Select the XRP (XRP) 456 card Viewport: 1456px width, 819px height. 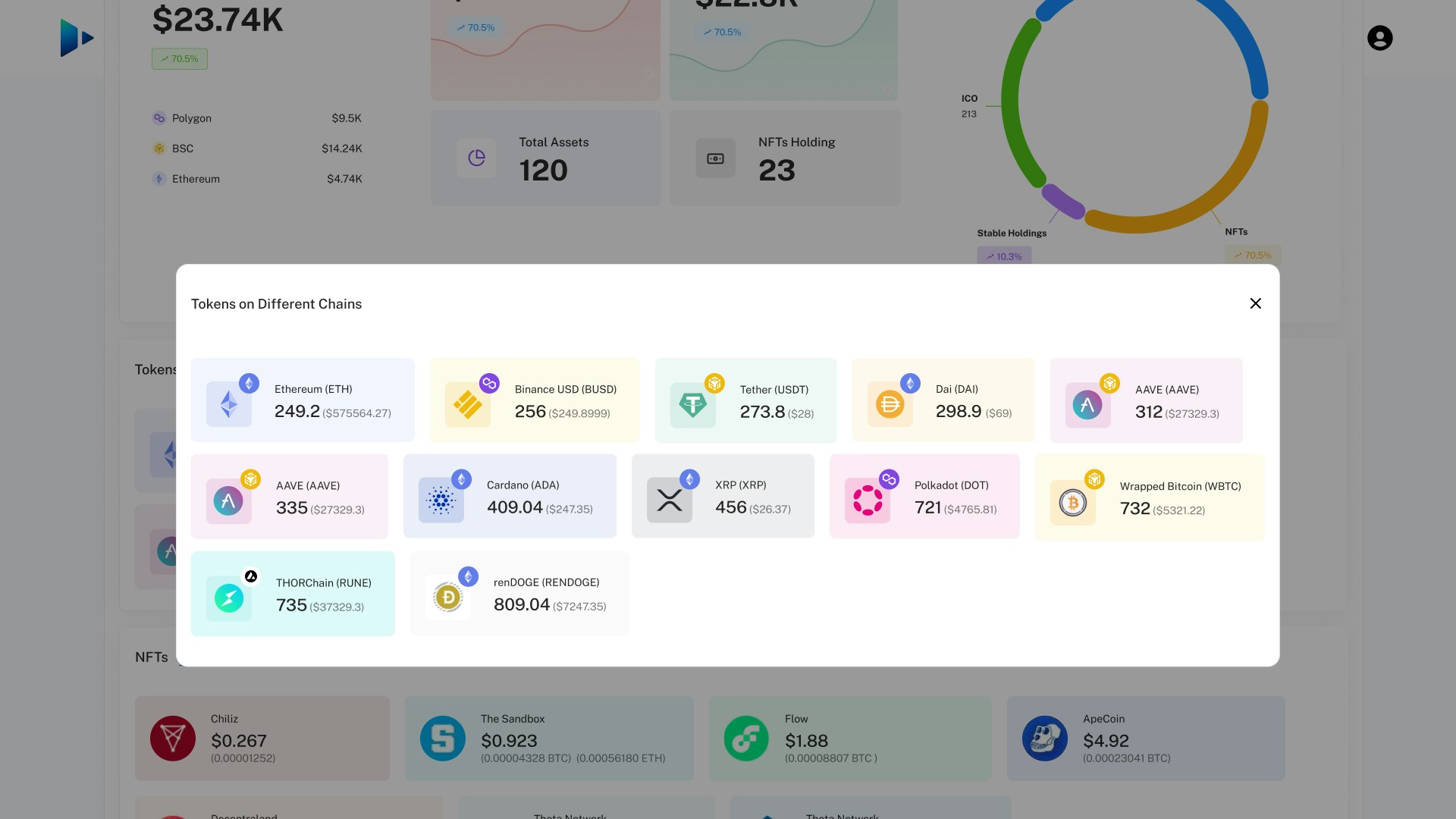(723, 496)
